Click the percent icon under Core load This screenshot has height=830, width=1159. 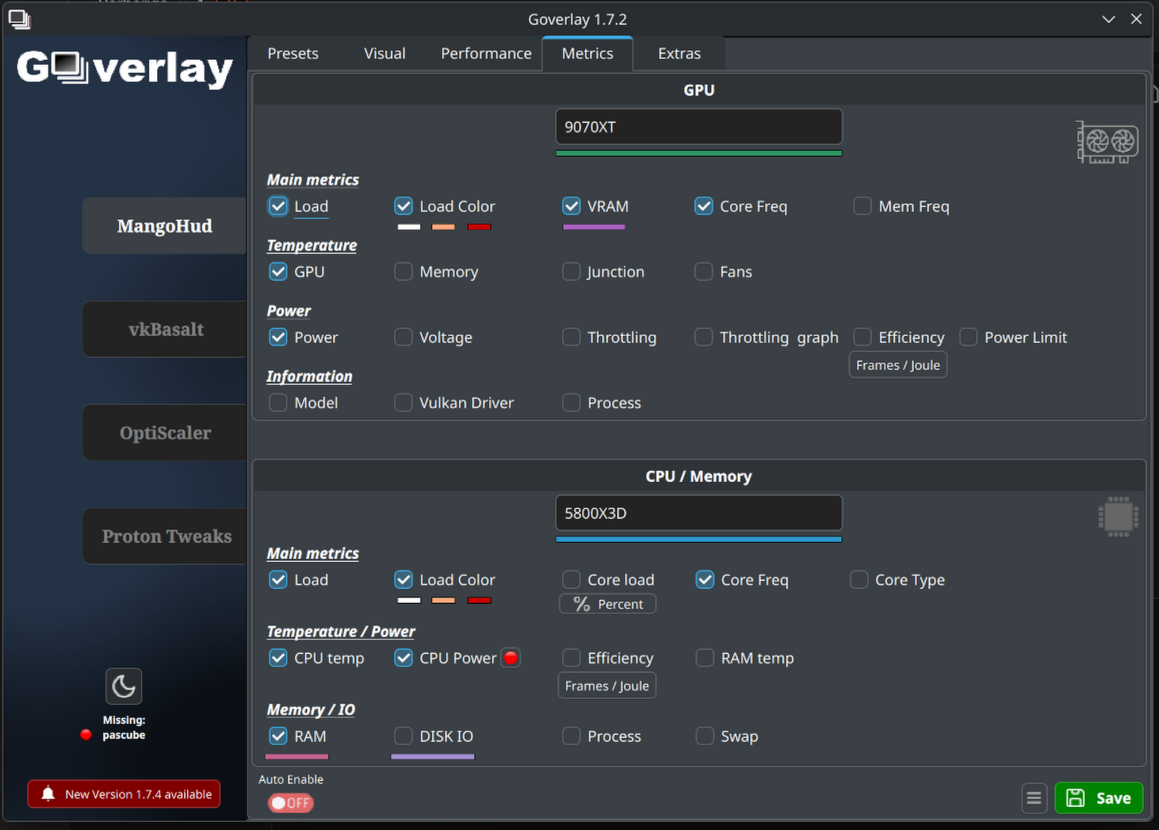pos(582,604)
